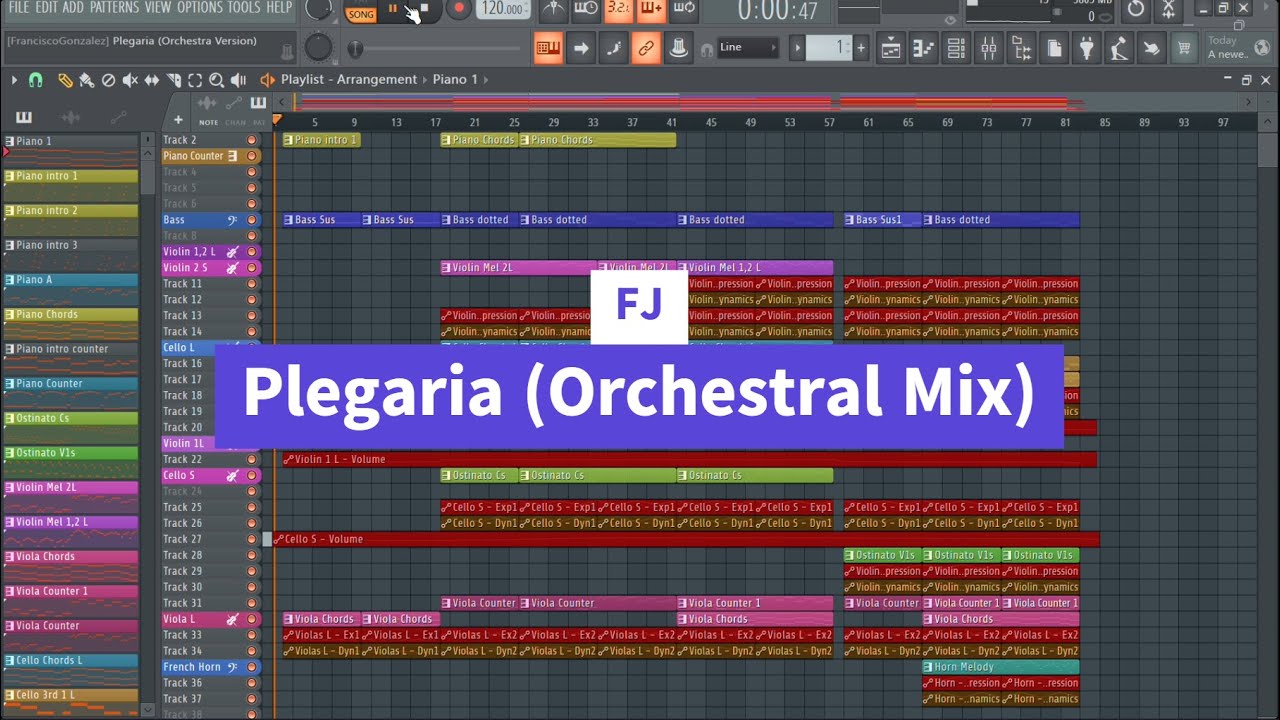Screen dimensions: 1280x720
Task: Open the PATTERNS menu
Action: 114,8
